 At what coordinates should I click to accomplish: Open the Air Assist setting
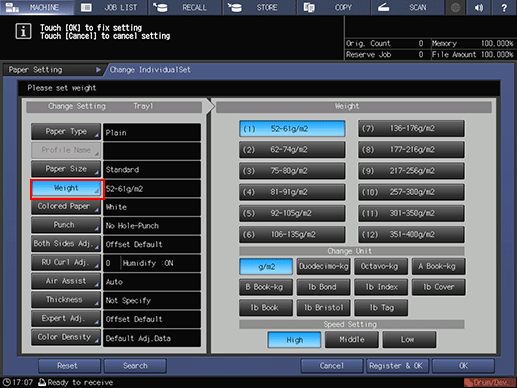pyautogui.click(x=66, y=281)
